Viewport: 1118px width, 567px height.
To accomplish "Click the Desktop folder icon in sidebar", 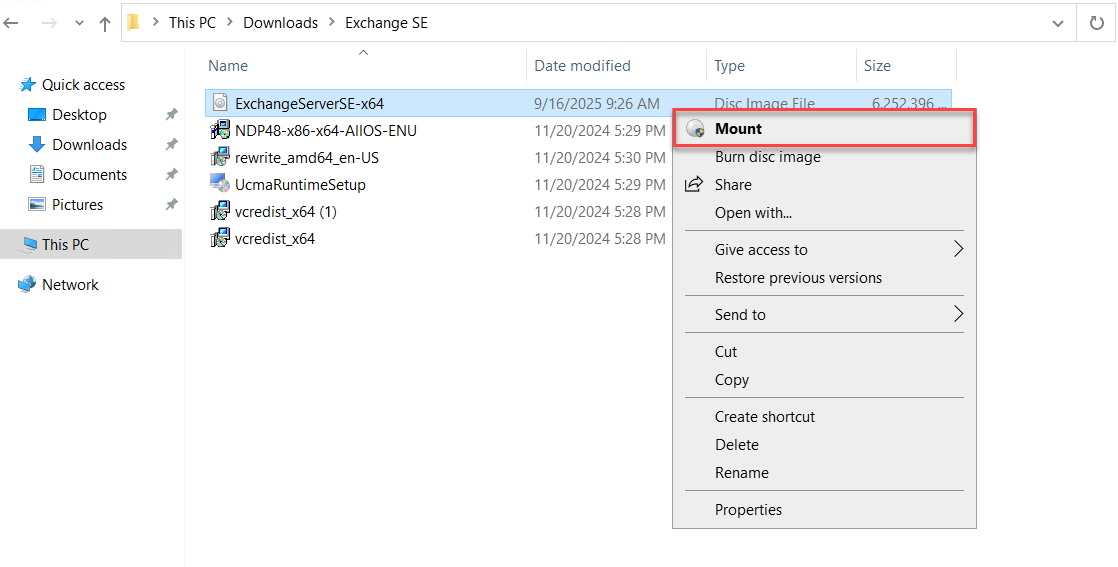I will tap(36, 115).
